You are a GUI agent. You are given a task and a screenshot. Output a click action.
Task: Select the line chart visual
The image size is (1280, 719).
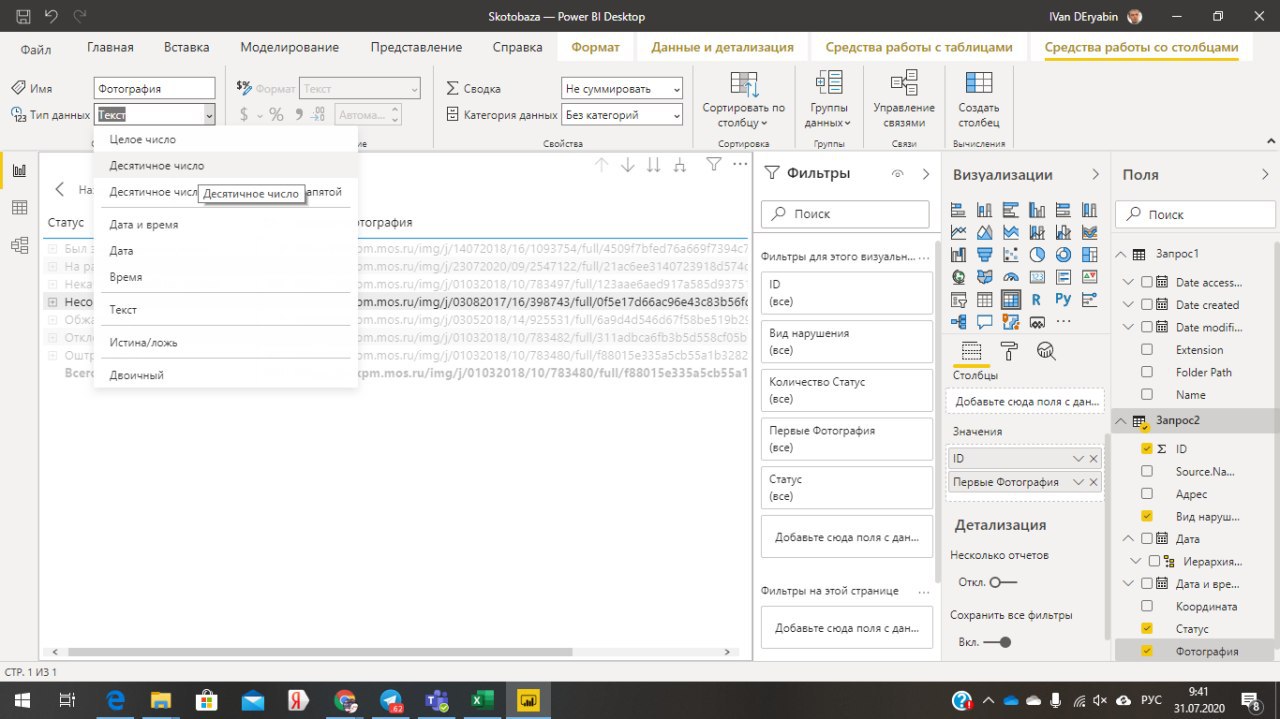[x=959, y=232]
